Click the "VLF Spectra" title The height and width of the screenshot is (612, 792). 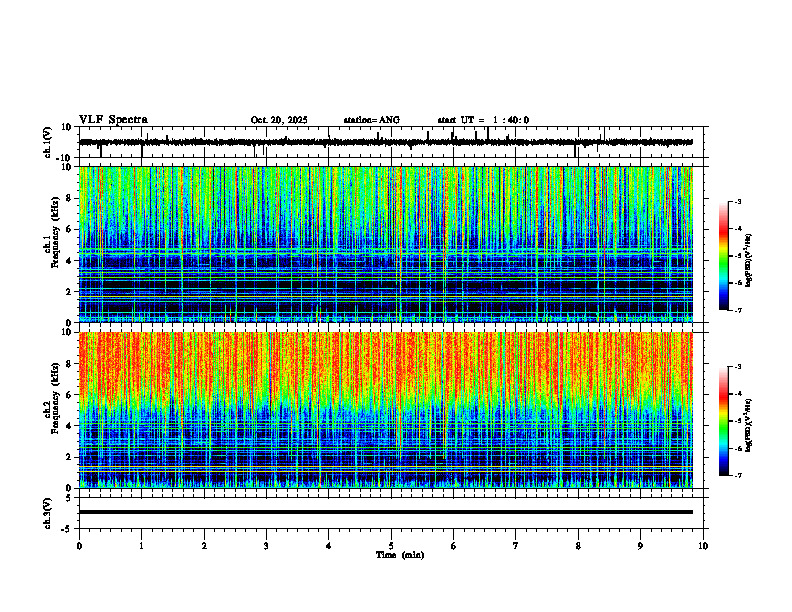113,120
